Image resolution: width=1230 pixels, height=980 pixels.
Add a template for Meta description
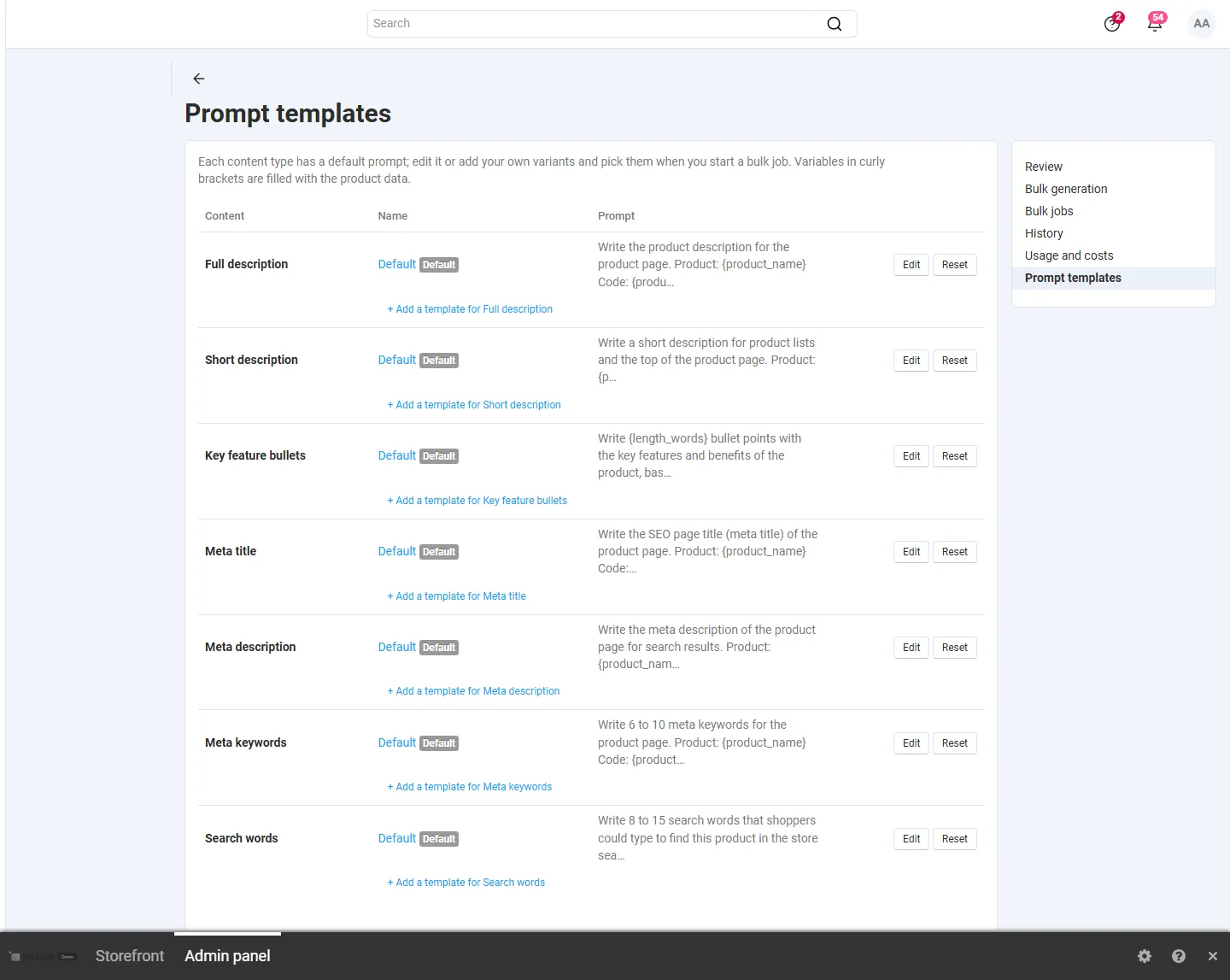473,691
